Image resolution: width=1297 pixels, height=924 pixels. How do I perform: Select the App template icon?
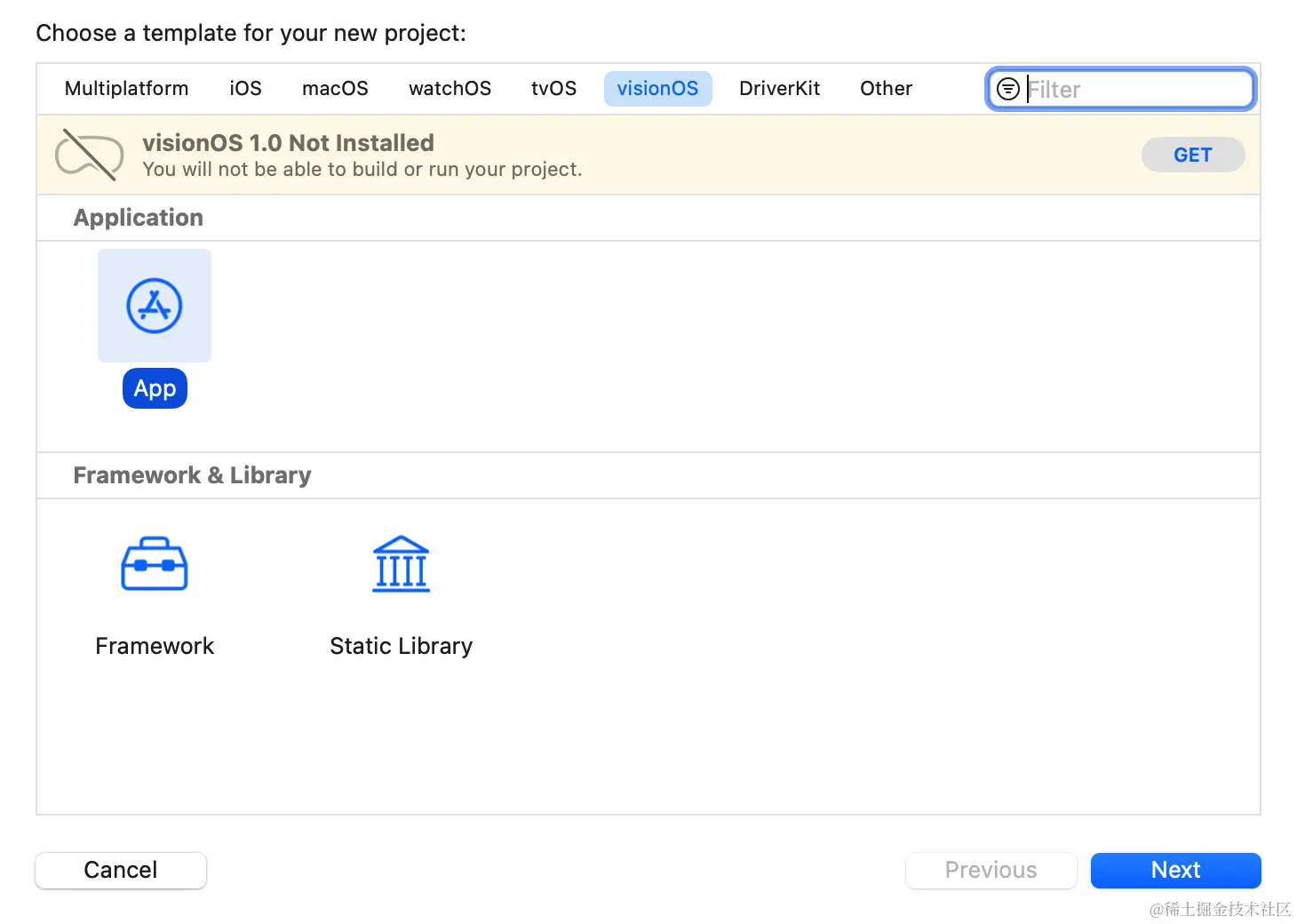click(155, 306)
